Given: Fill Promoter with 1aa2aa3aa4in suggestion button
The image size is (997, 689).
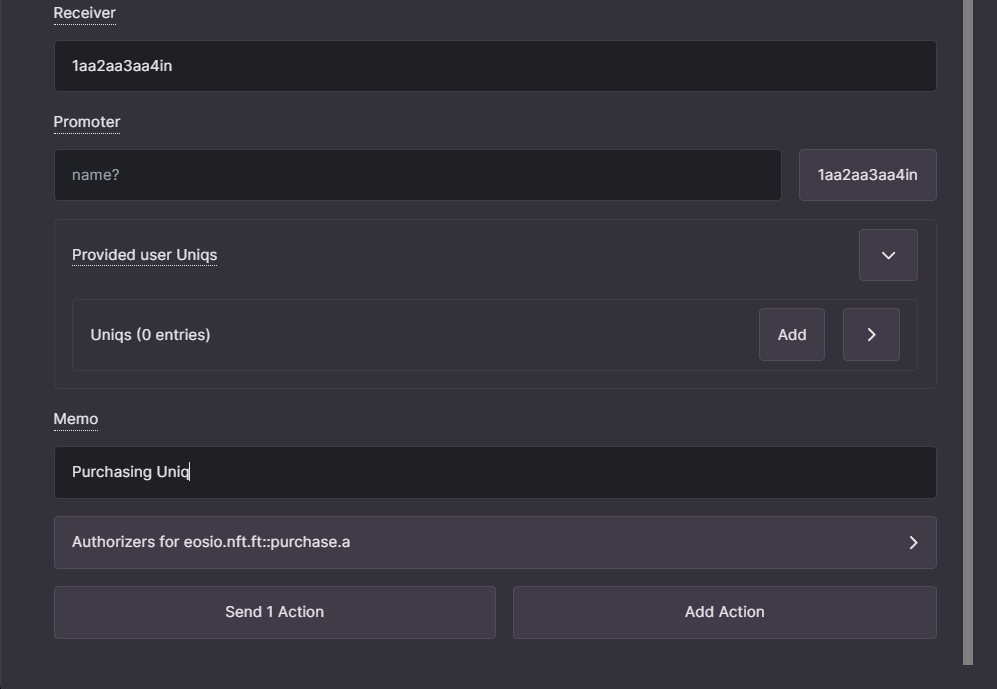Looking at the screenshot, I should 867,175.
